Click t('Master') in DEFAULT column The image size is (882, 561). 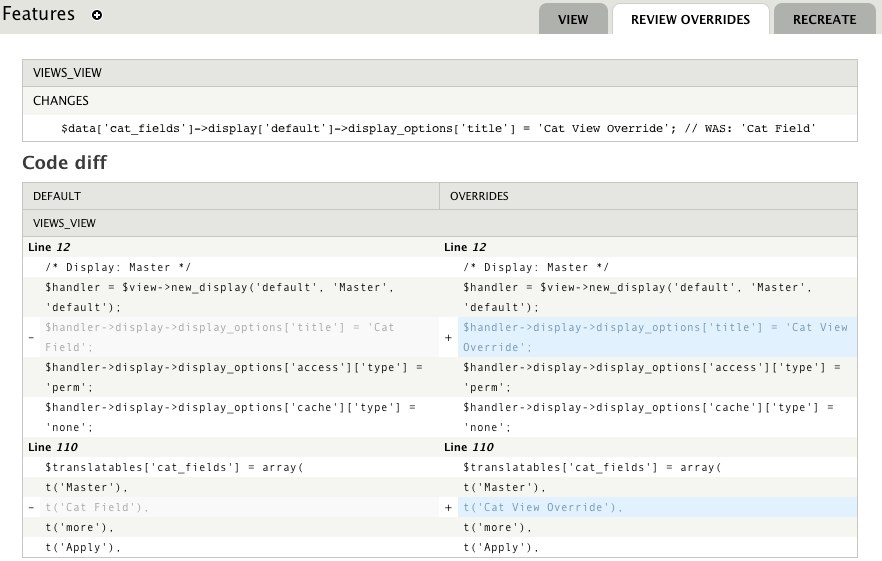click(87, 487)
